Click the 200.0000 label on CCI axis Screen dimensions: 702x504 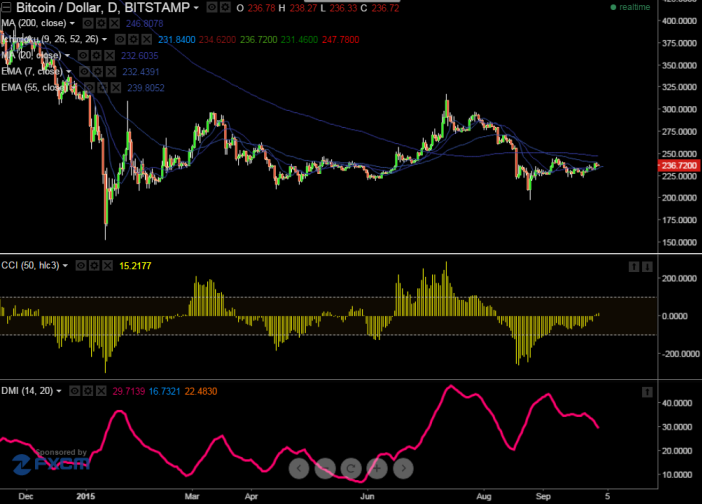pyautogui.click(x=679, y=278)
